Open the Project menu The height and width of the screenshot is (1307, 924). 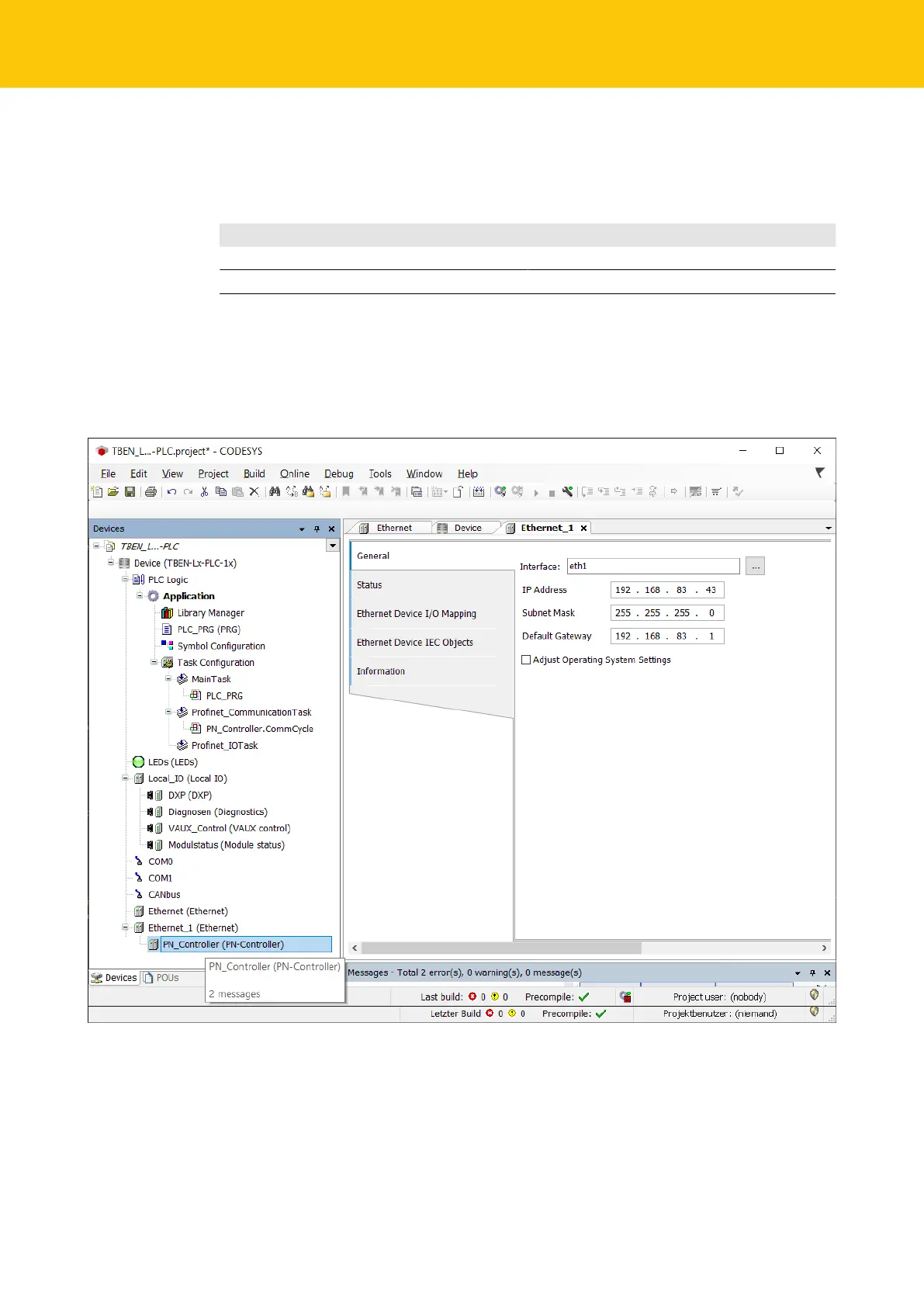click(x=213, y=473)
